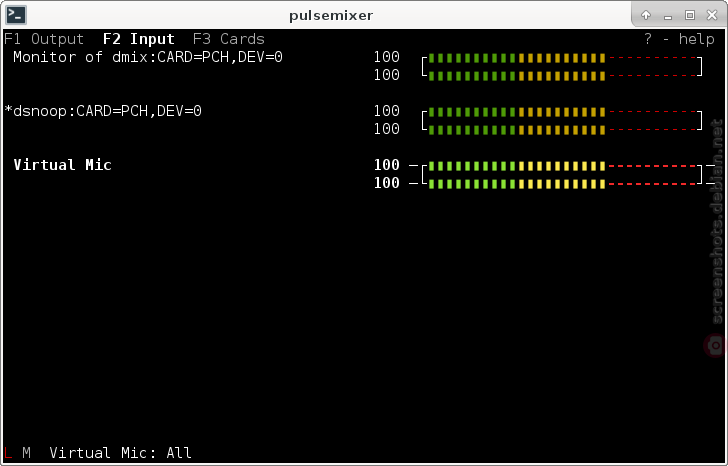Click Monitor of dmix lower volume bar
Screen dimensions: 728x466
pyautogui.click(x=562, y=76)
